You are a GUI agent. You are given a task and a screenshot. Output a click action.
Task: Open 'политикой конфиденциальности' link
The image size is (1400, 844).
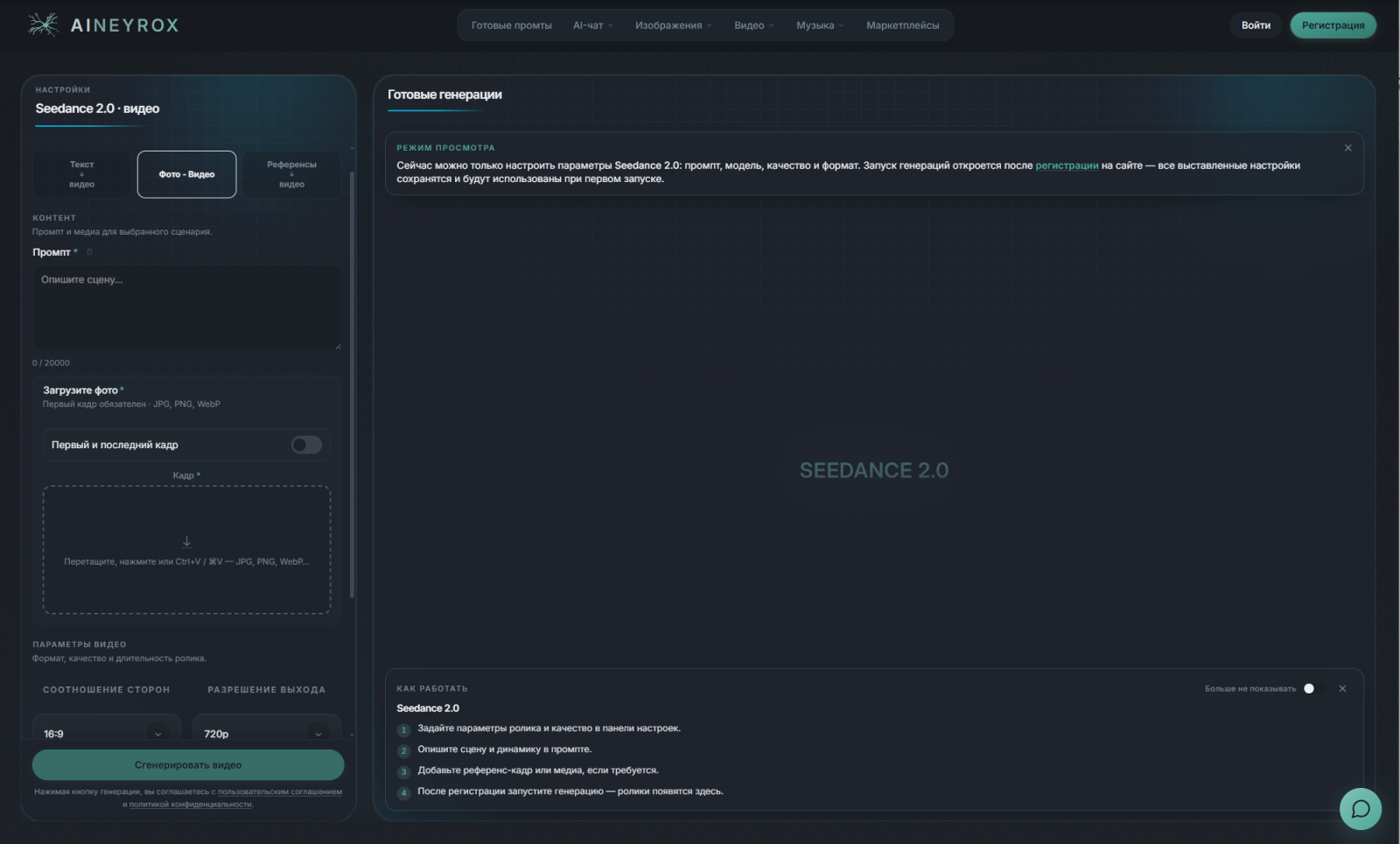click(191, 805)
